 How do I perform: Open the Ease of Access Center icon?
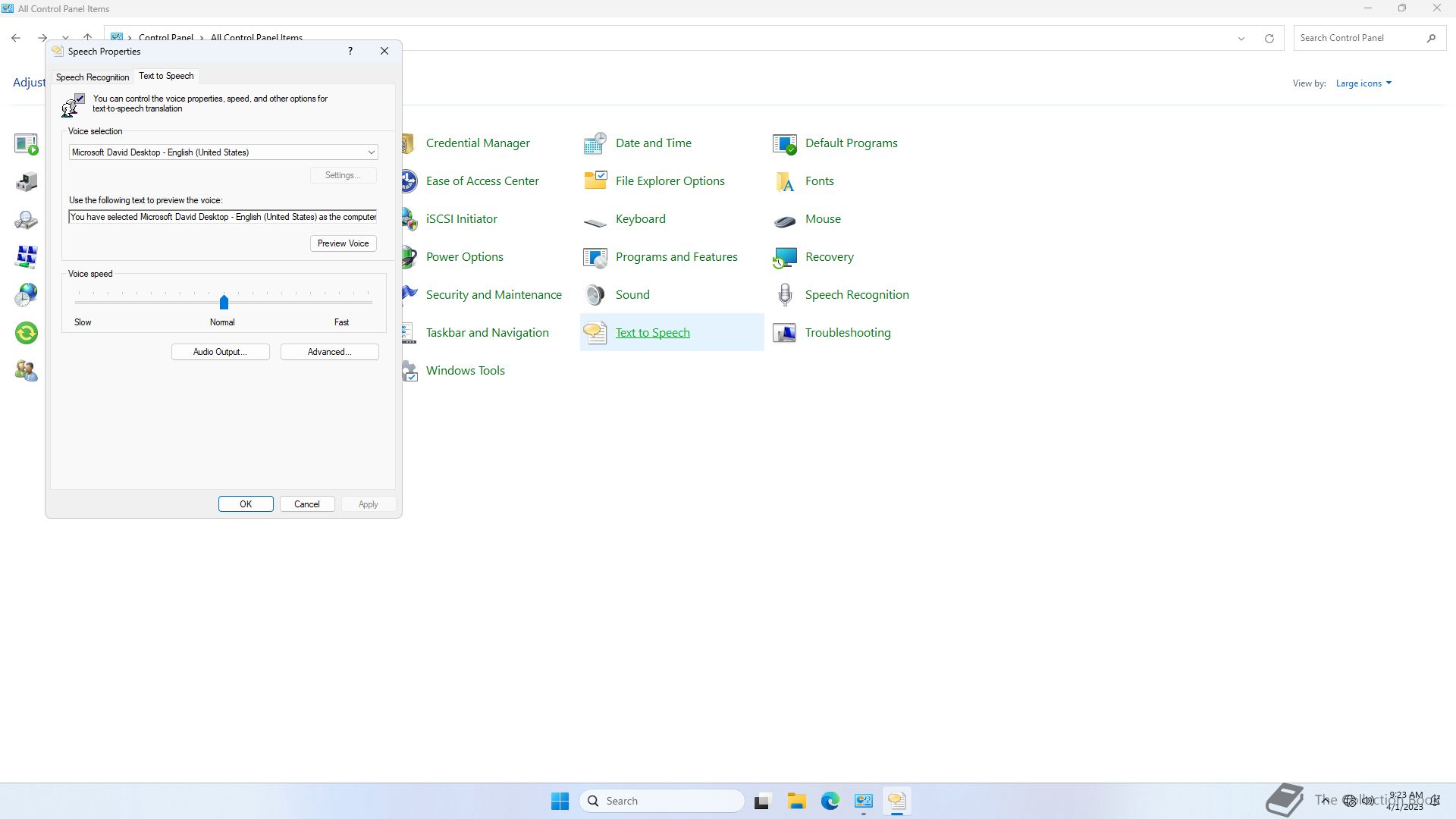point(409,180)
